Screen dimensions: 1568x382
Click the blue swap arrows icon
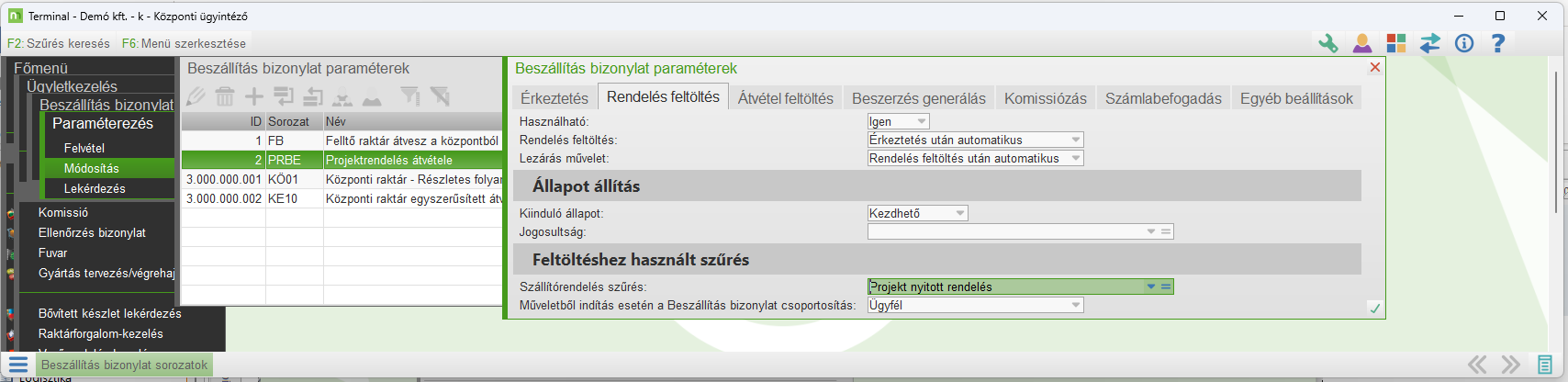[x=1430, y=43]
